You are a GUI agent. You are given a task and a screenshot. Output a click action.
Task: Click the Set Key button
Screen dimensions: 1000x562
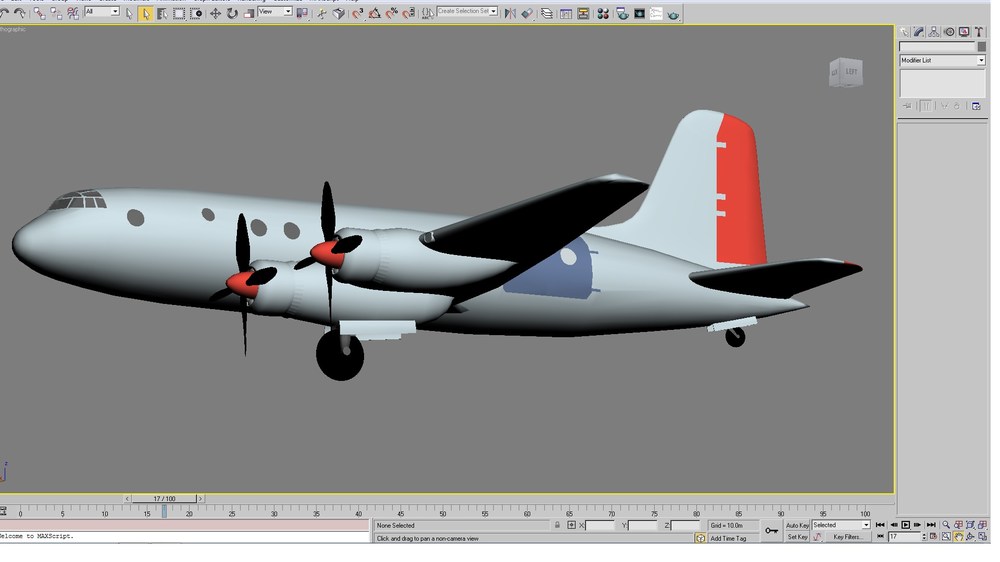click(x=797, y=537)
